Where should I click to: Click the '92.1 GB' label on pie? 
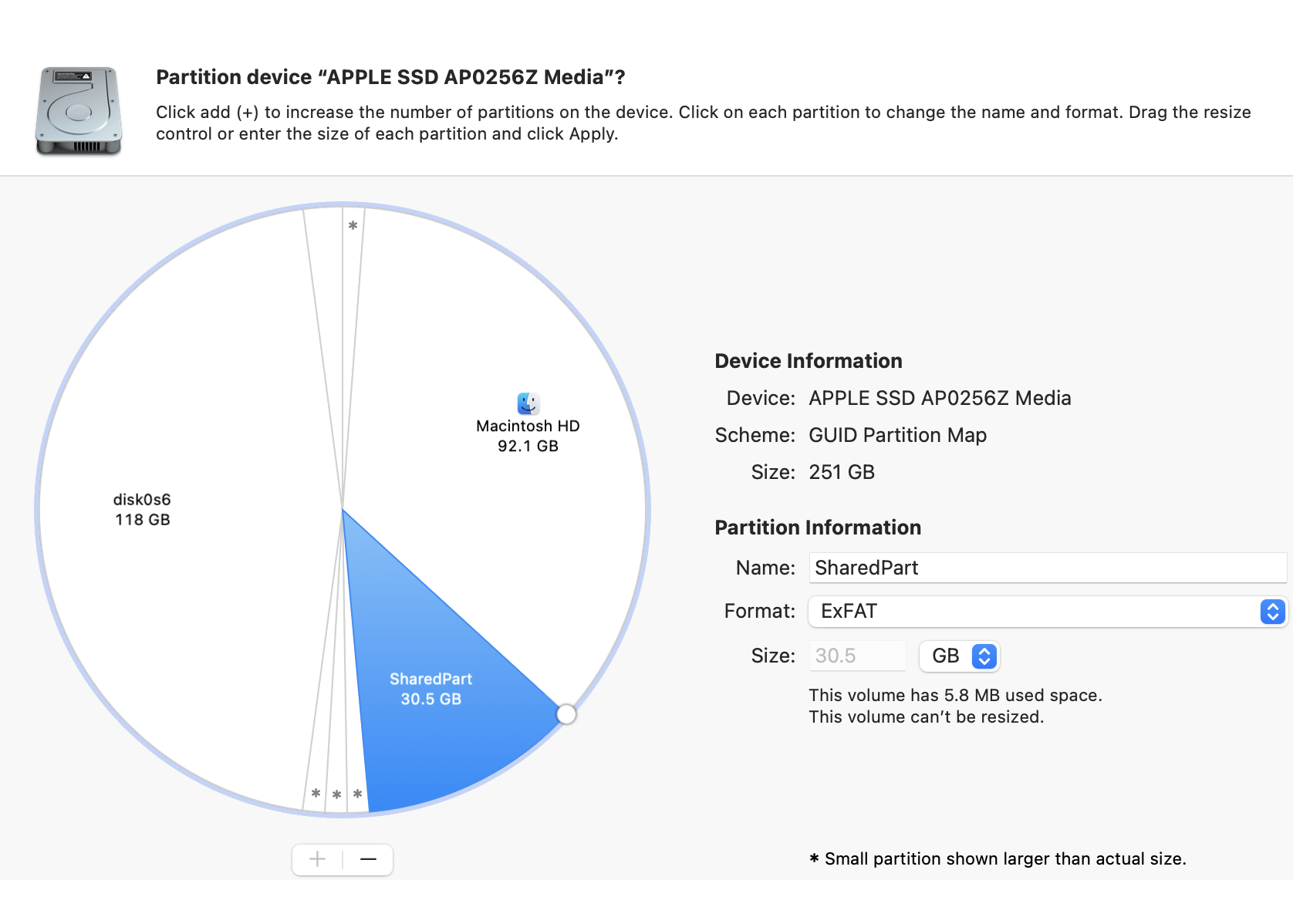tap(528, 446)
